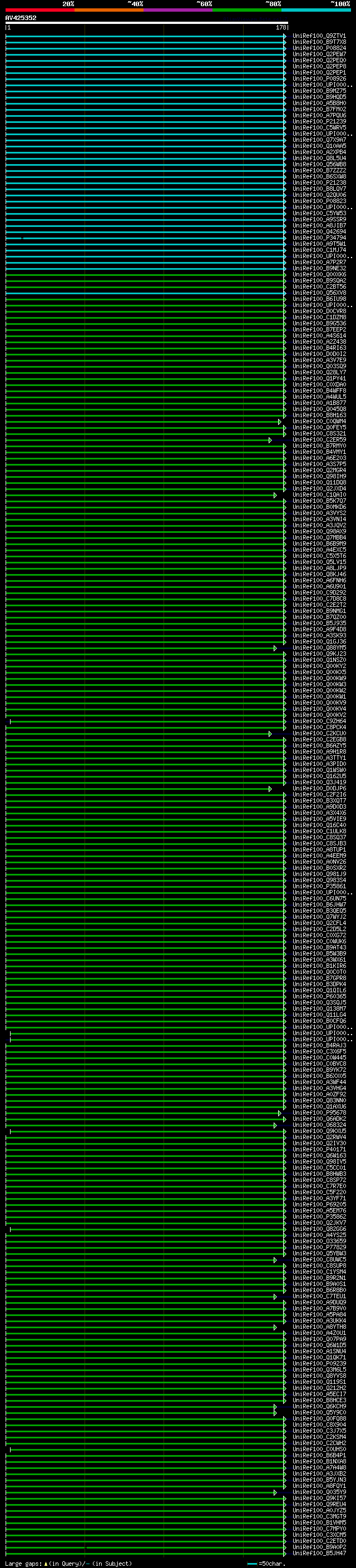Select the UniRef100_C8SP72 label

point(319,1180)
